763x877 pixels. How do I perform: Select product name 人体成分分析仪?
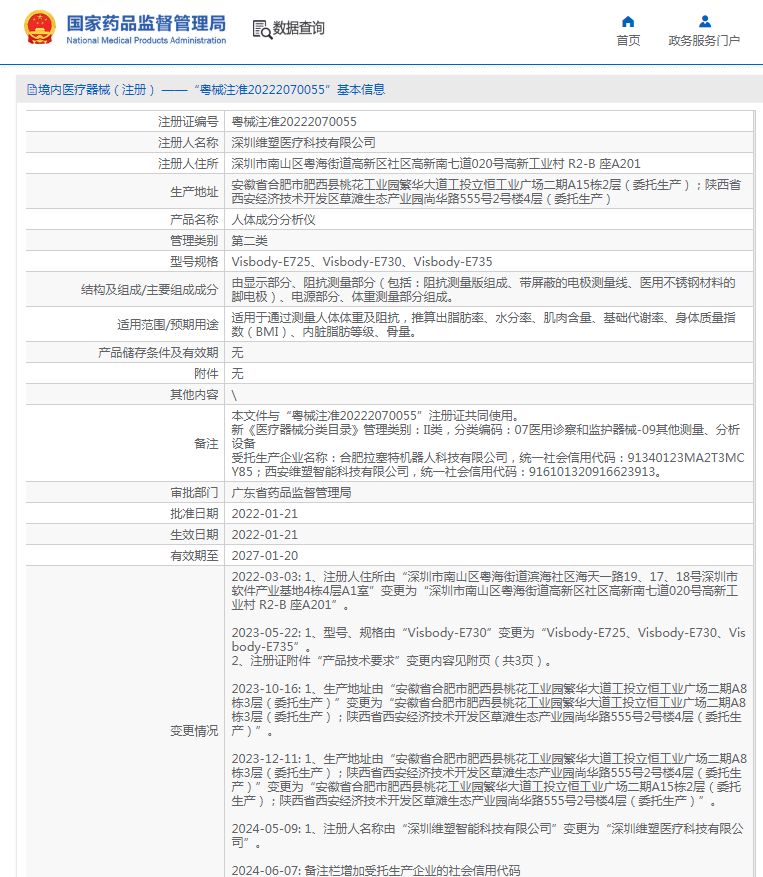[x=274, y=219]
